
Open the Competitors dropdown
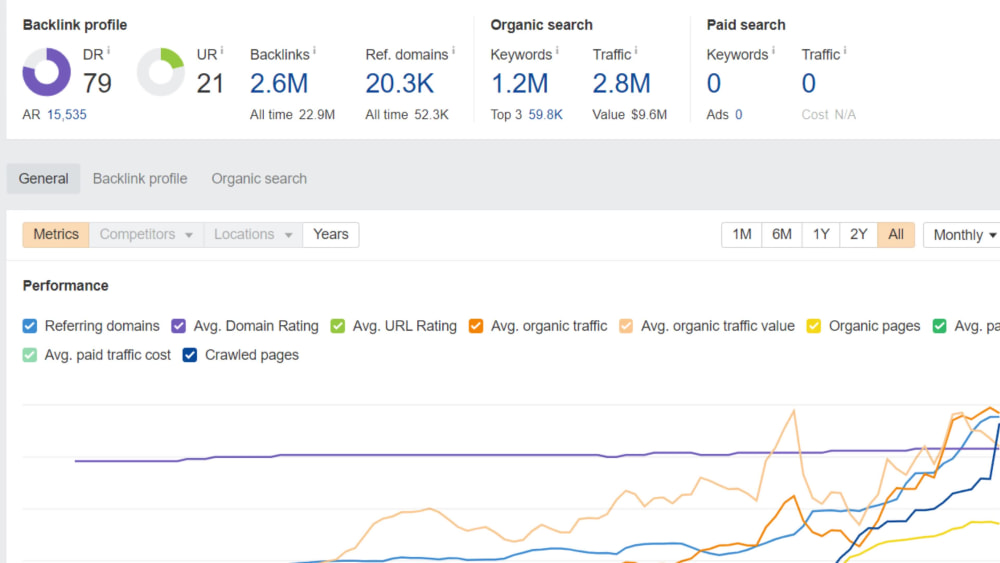pos(146,235)
